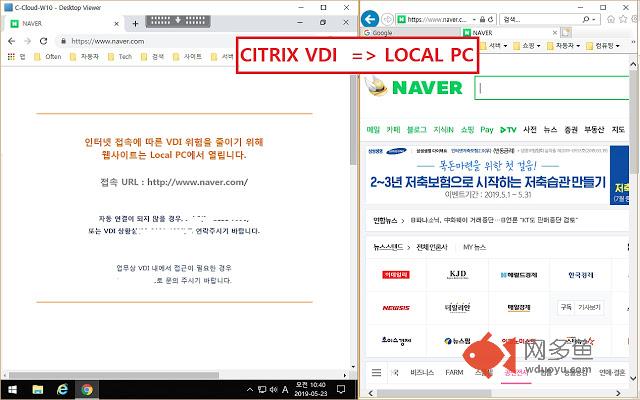The height and width of the screenshot is (400, 640).
Task: Expand the 쇼핑 favorites folder in IE
Action: tap(527, 46)
